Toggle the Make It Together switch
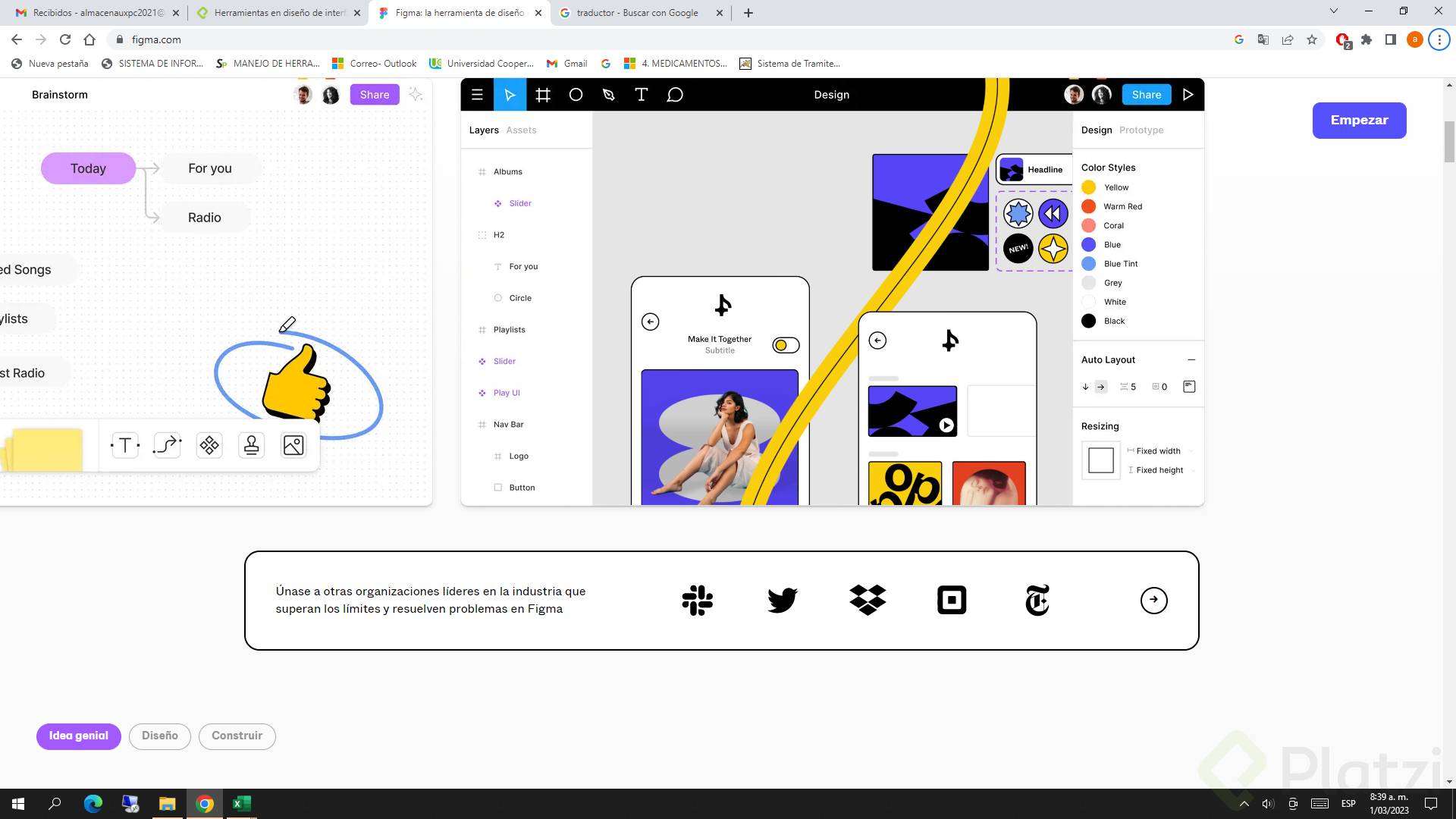The image size is (1456, 819). (x=786, y=345)
